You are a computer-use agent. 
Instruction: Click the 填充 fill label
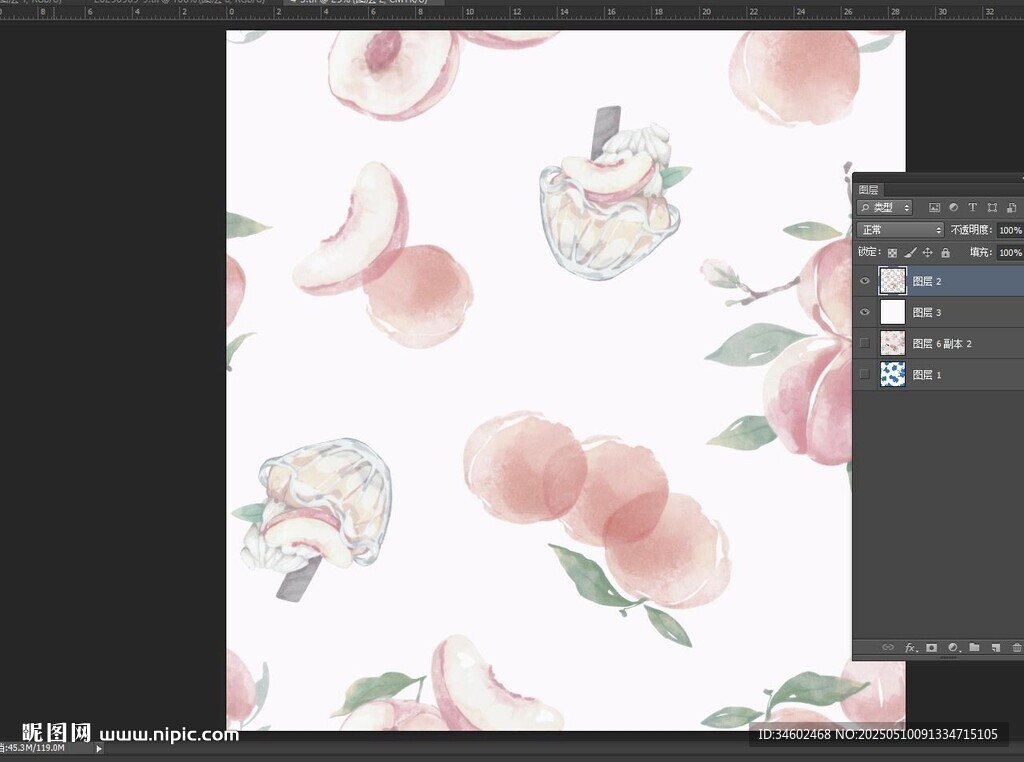981,252
